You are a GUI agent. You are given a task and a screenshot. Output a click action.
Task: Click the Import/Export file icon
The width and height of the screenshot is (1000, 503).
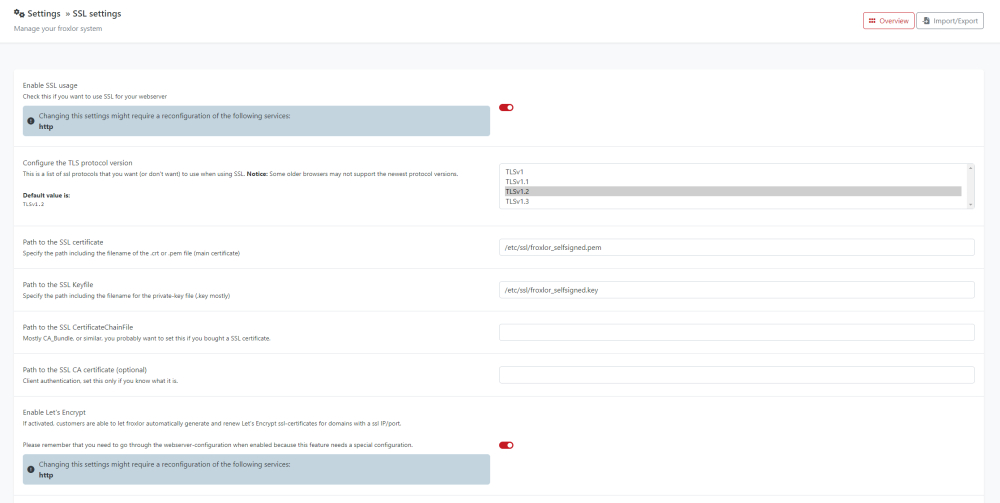[x=925, y=21]
